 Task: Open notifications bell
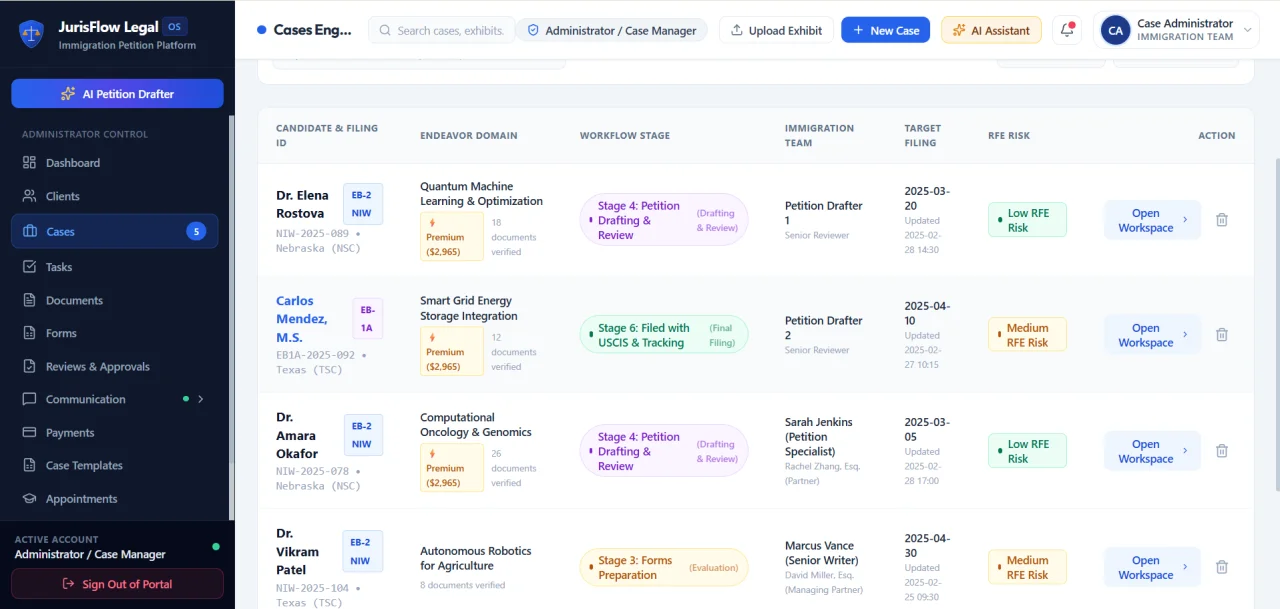coord(1067,30)
